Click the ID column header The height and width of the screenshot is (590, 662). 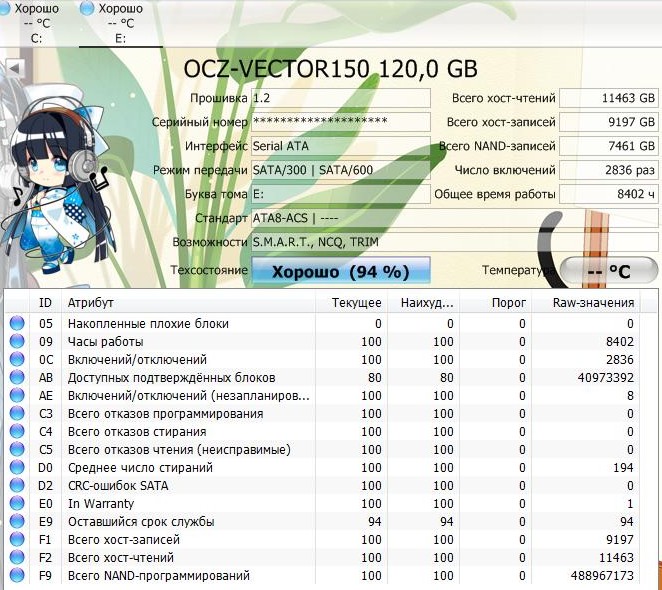click(x=45, y=302)
